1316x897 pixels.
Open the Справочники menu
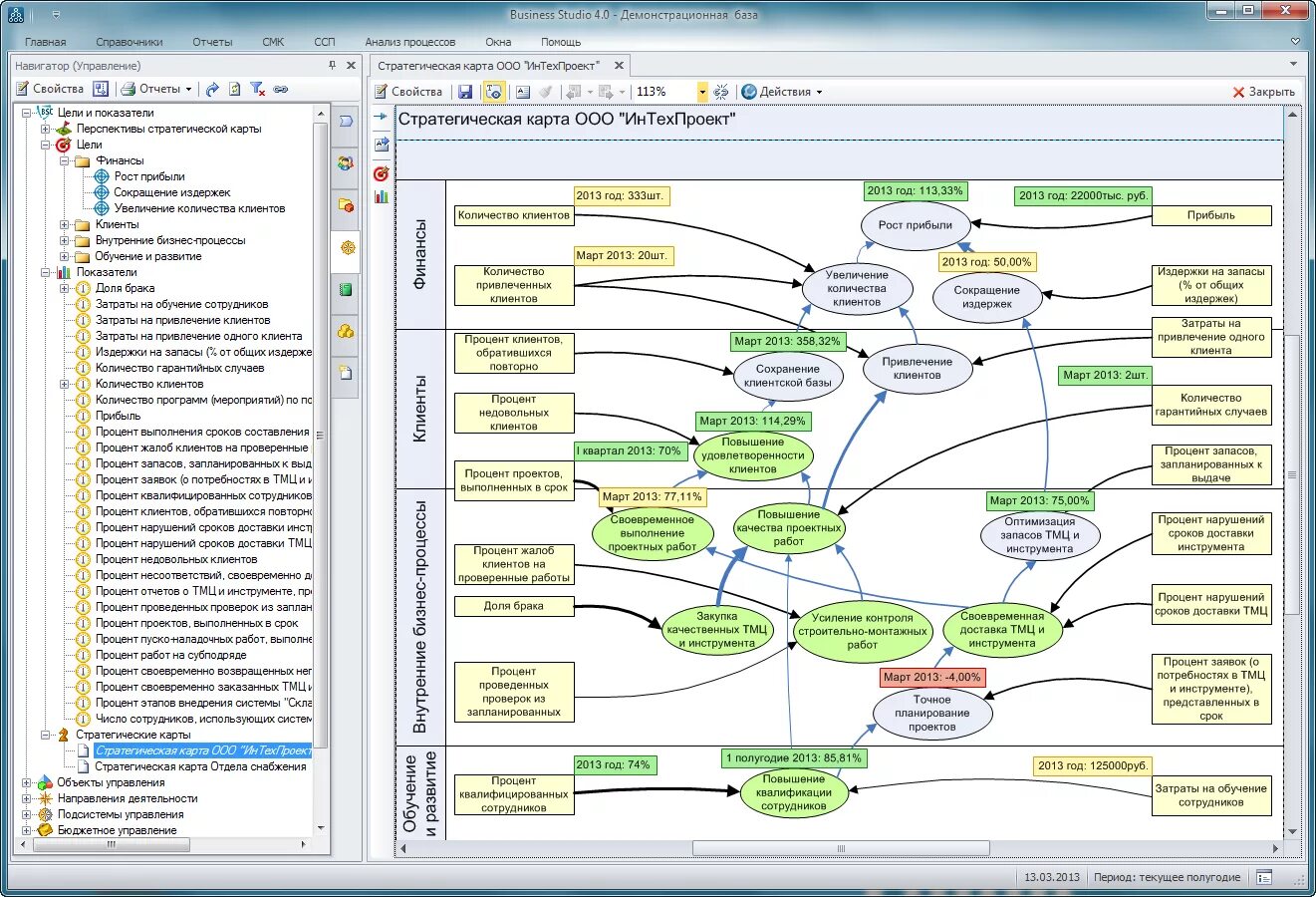tap(130, 42)
